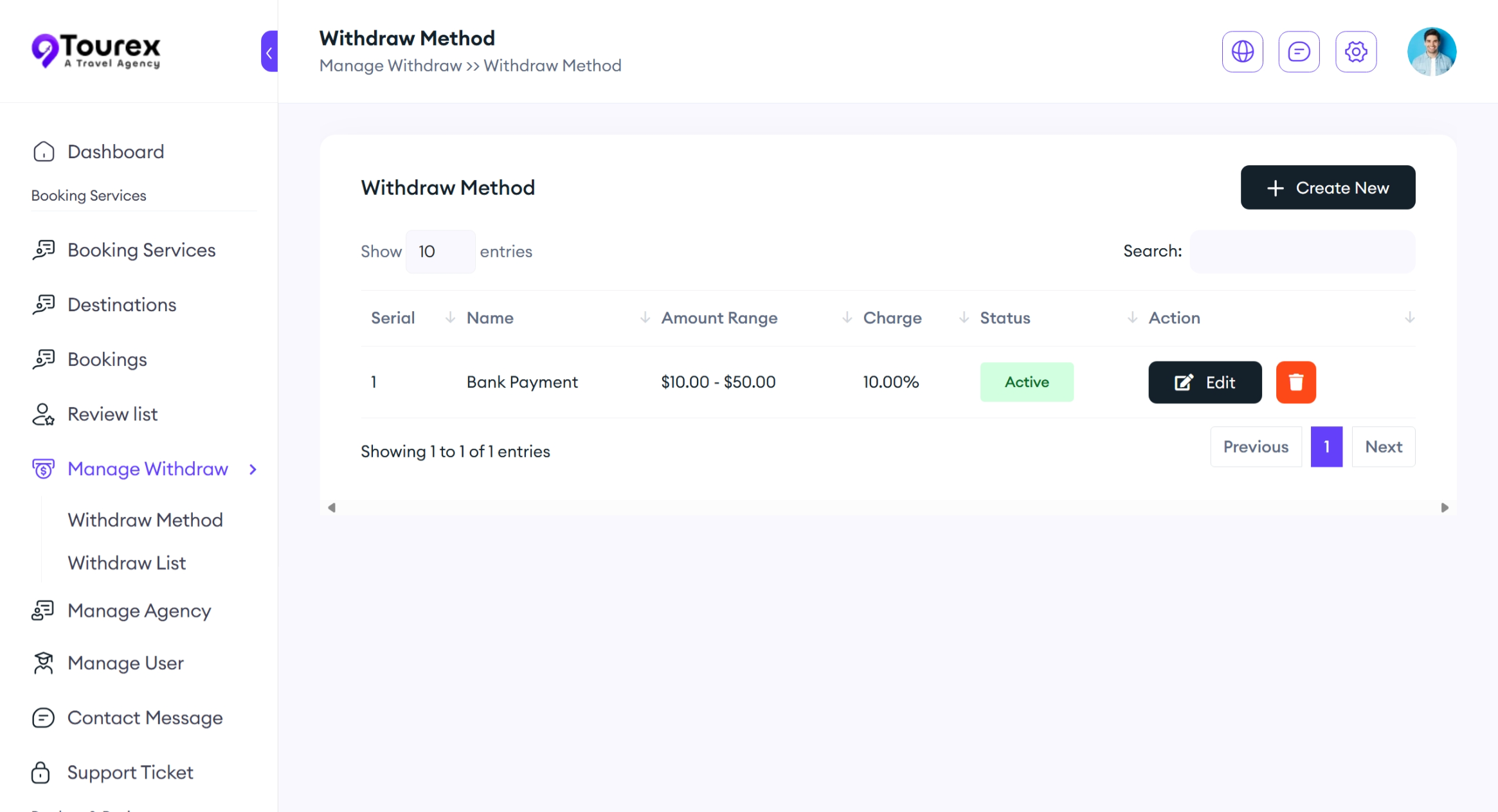Image resolution: width=1498 pixels, height=812 pixels.
Task: Click the horizontal scrollbar right arrow
Action: pos(1444,508)
